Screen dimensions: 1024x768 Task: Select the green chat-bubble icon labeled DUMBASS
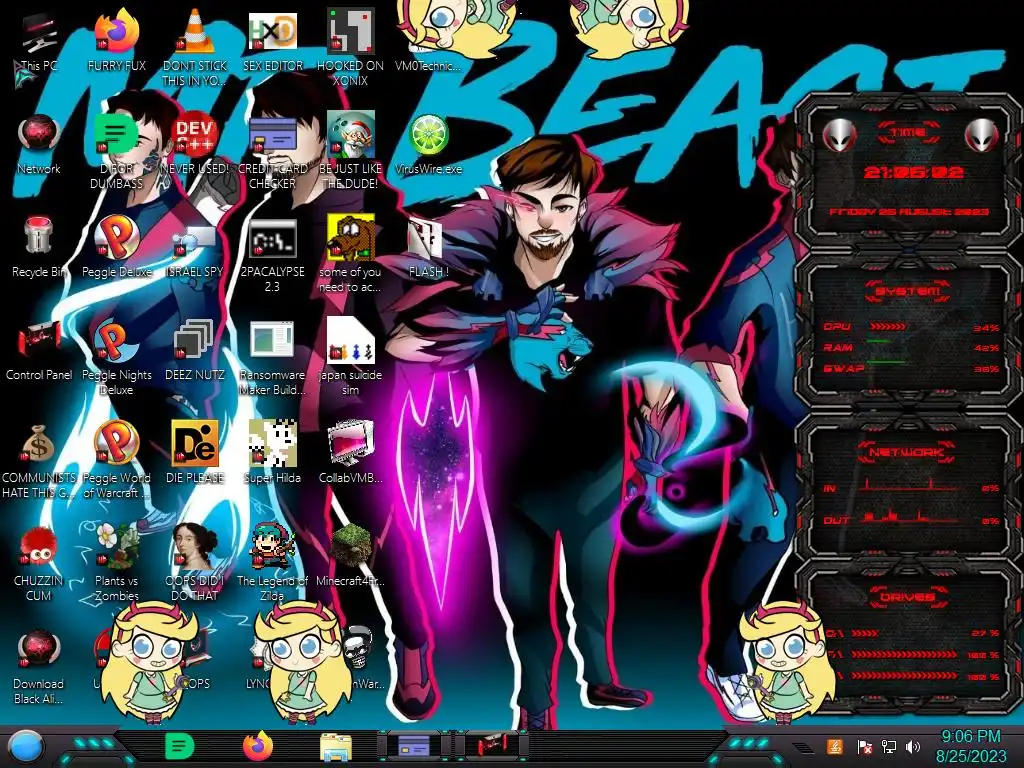click(x=117, y=150)
